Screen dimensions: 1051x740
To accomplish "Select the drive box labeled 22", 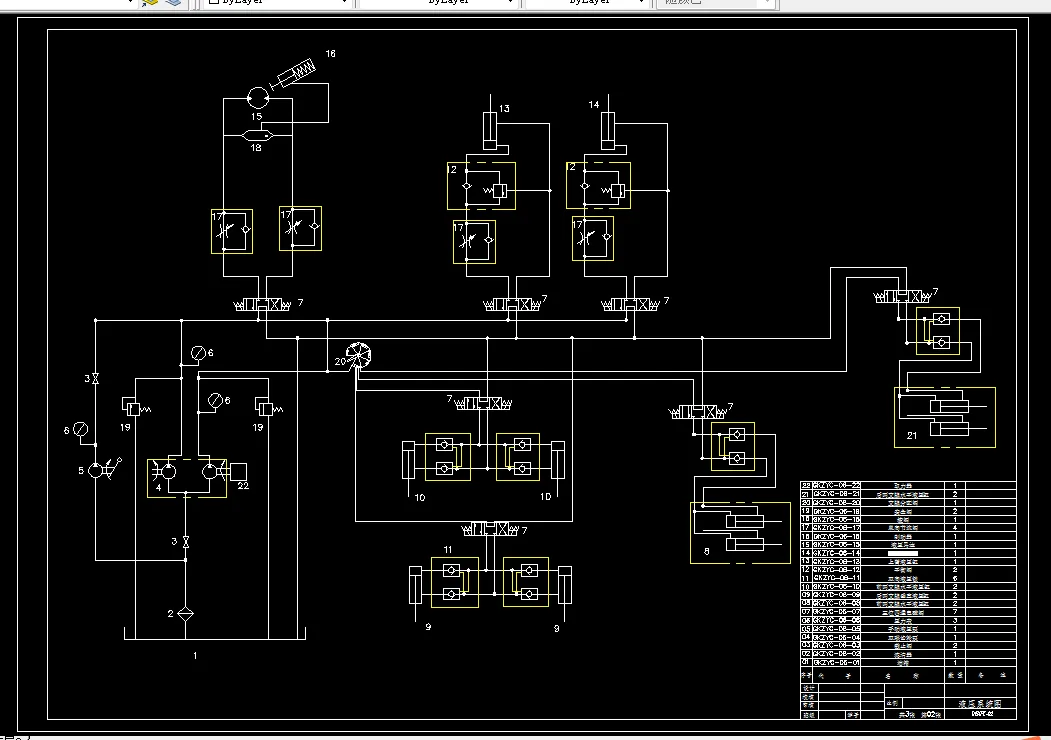I will [x=238, y=472].
